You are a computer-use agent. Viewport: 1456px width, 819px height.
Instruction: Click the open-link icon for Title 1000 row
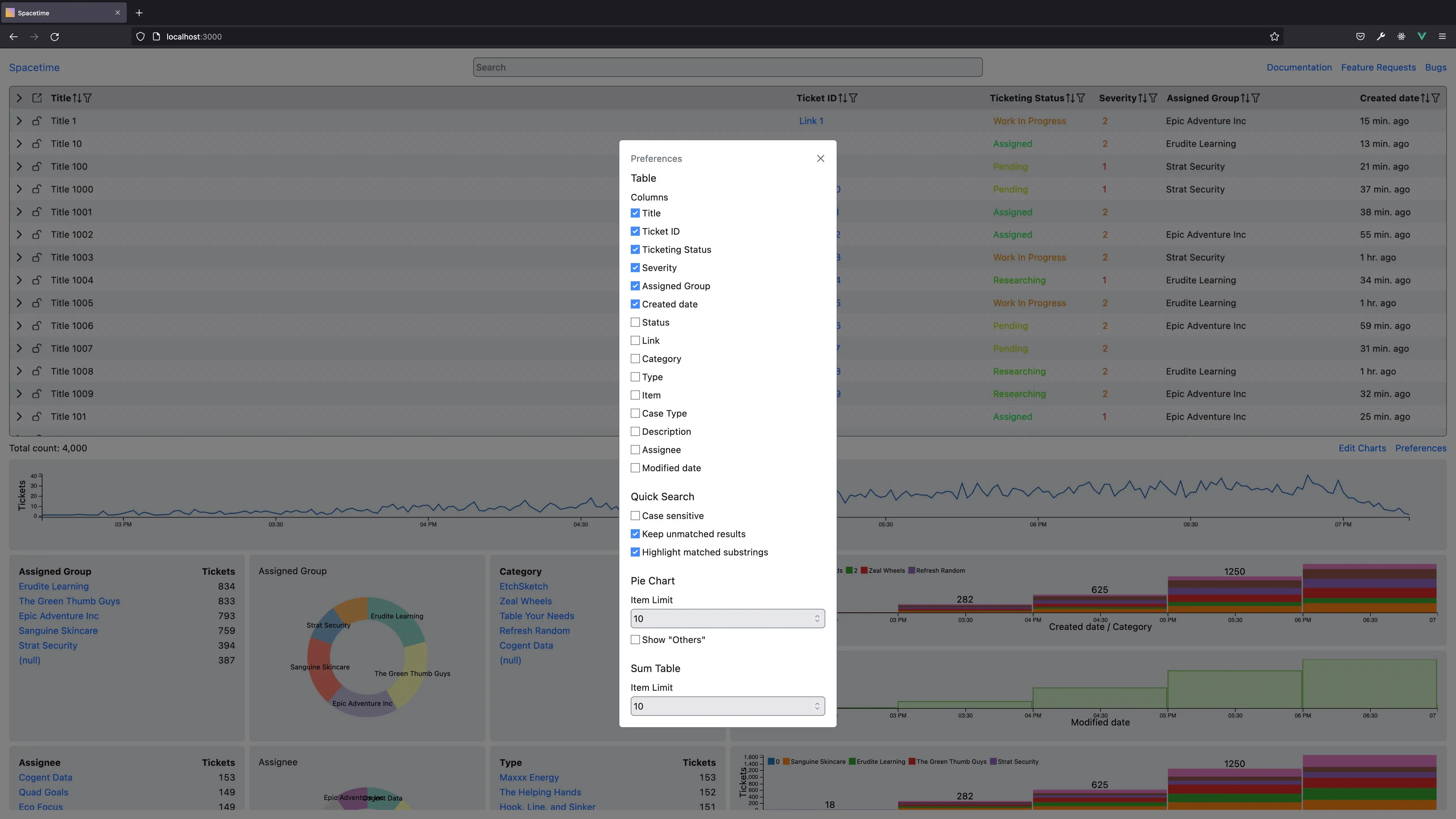pos(37,189)
